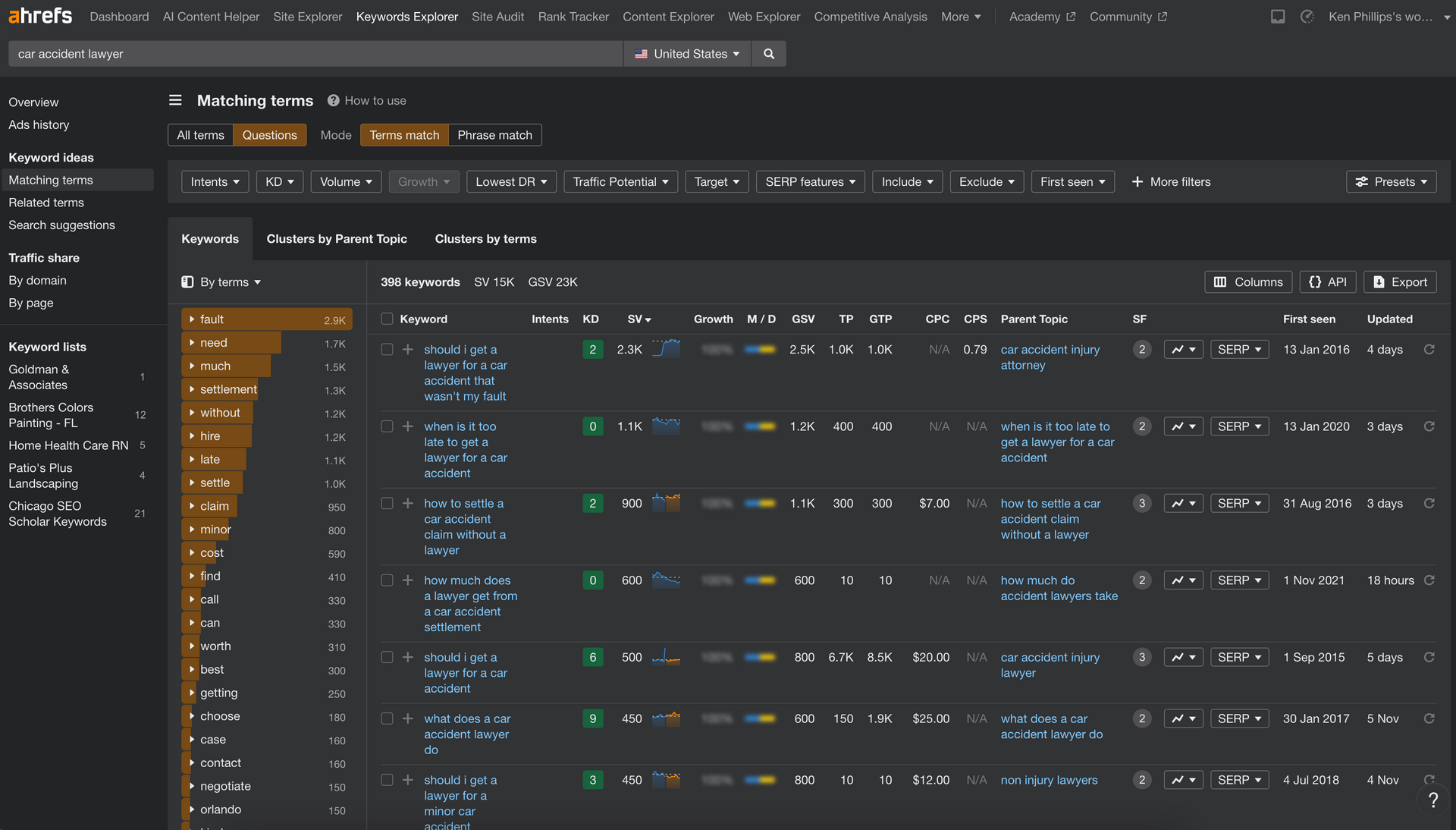Expand the 'settlement' term group
The height and width of the screenshot is (830, 1456).
[192, 389]
